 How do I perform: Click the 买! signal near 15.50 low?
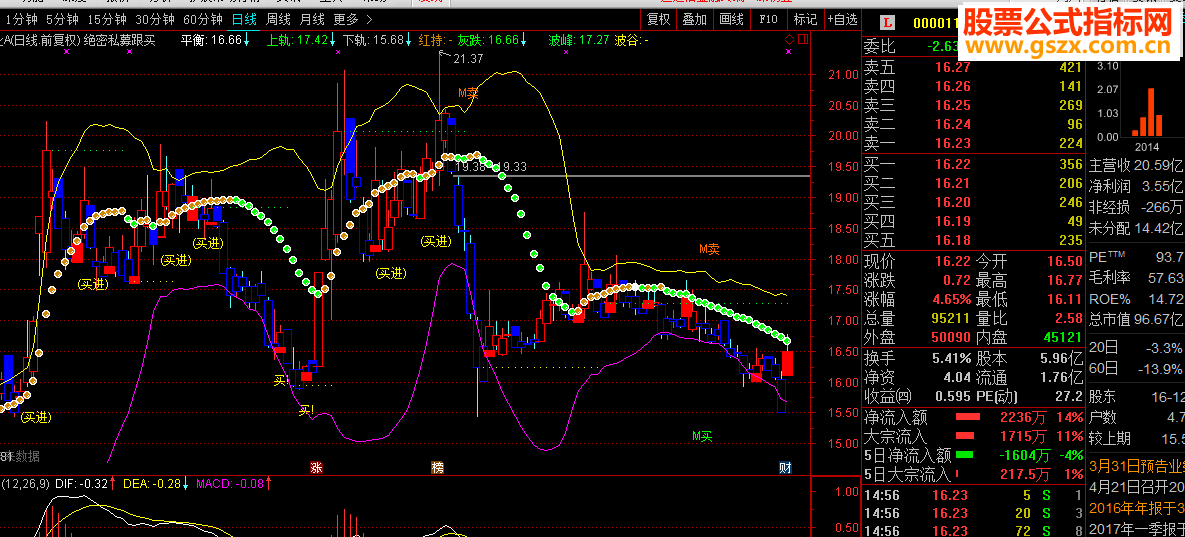tap(307, 410)
